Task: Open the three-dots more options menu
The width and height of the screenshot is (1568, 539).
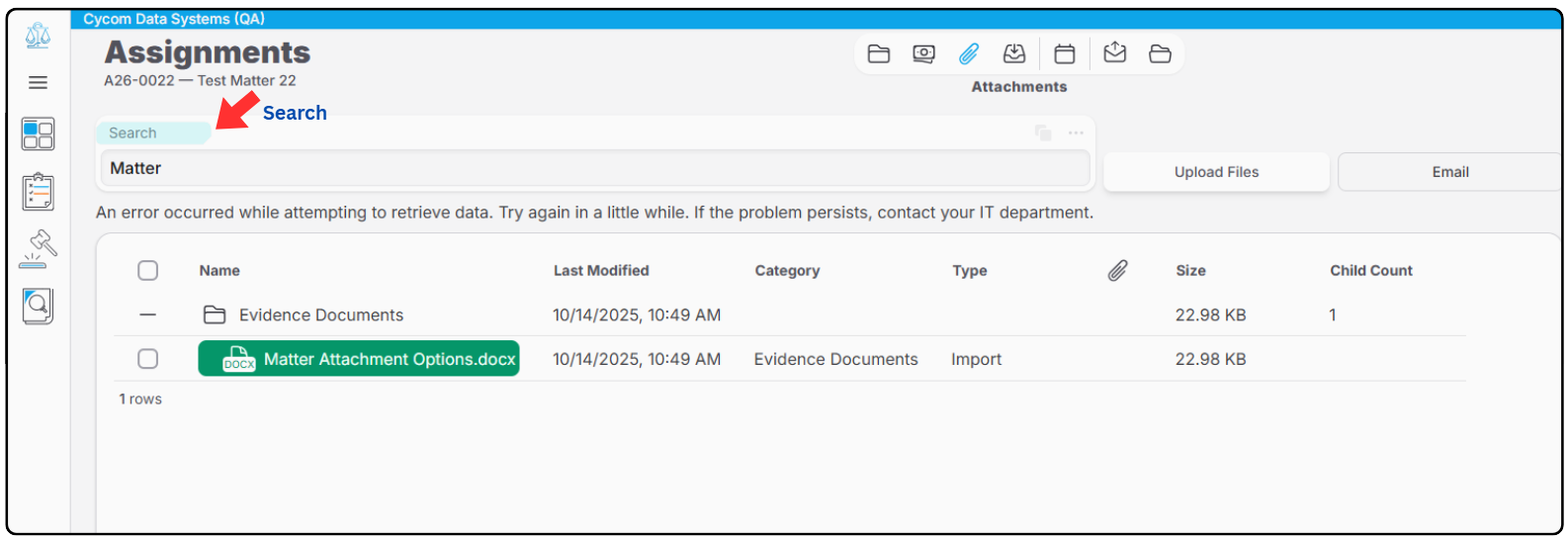Action: pos(1076,133)
